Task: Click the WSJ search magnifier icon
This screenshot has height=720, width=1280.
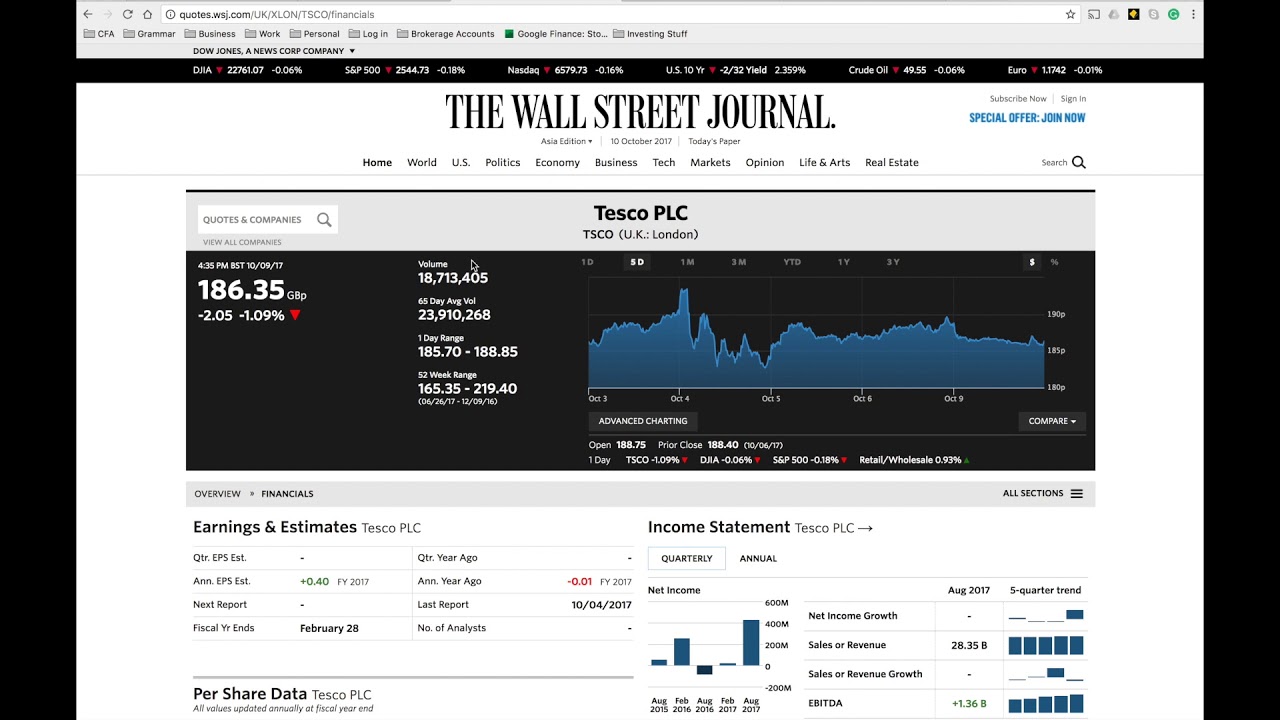Action: (1078, 162)
